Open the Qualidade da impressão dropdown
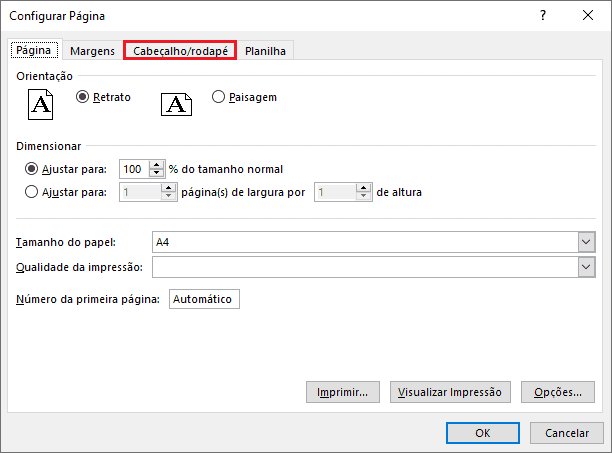Viewport: 612px width, 453px height. point(586,267)
